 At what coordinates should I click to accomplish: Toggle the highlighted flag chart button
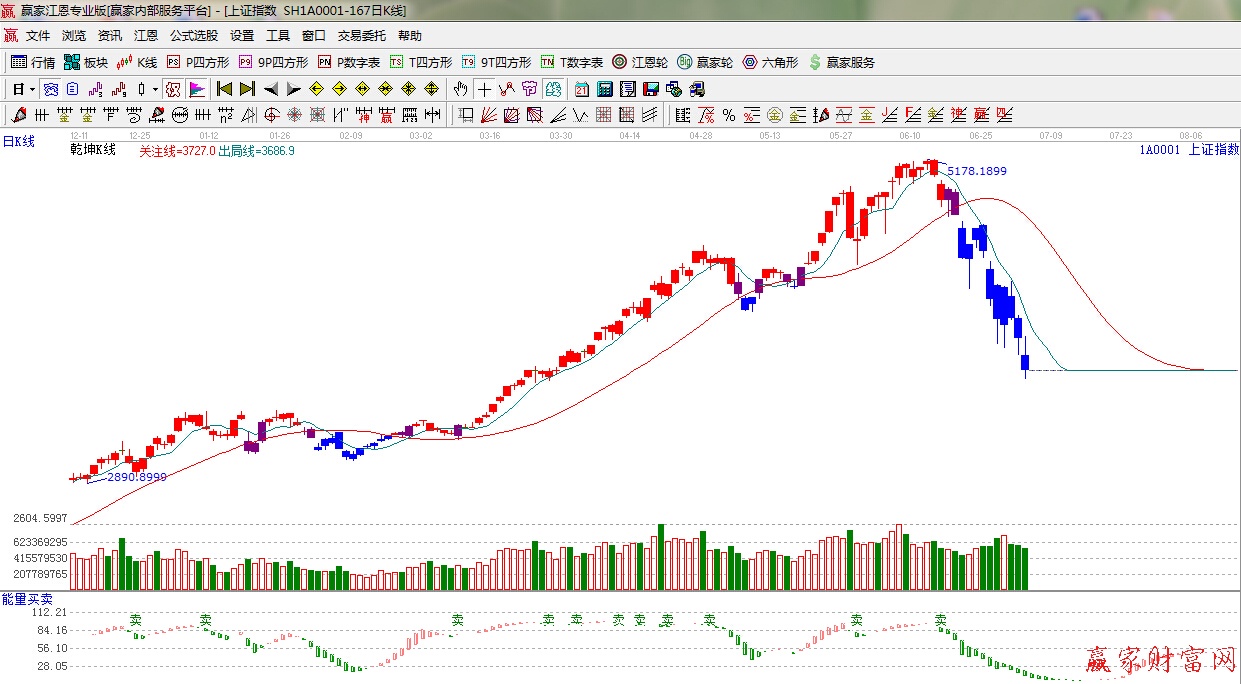196,89
